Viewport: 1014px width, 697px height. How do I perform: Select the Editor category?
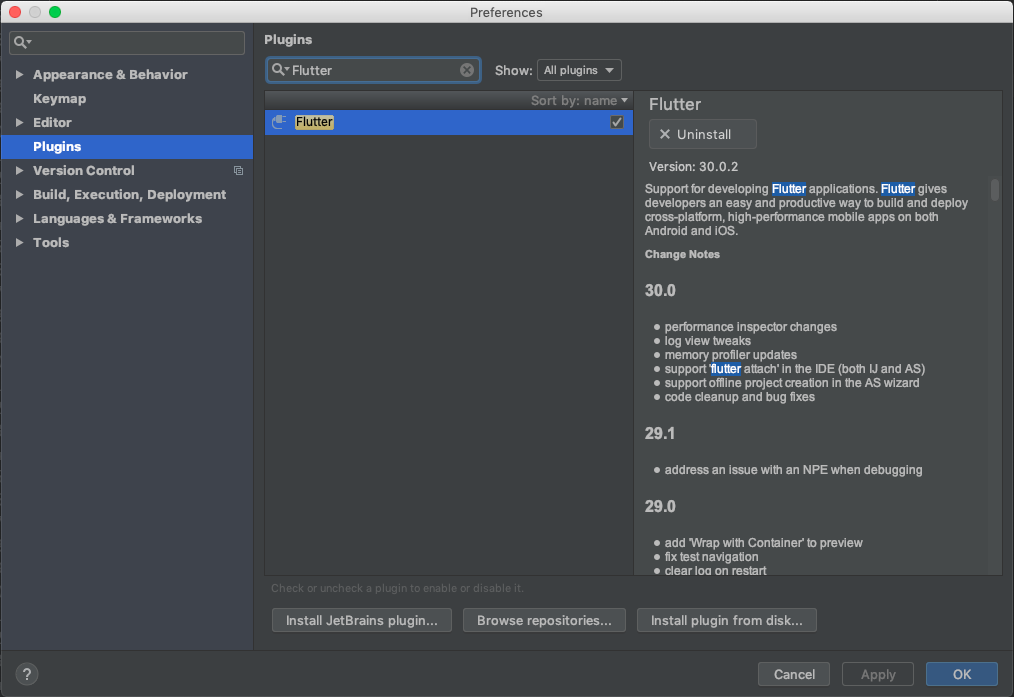(52, 122)
